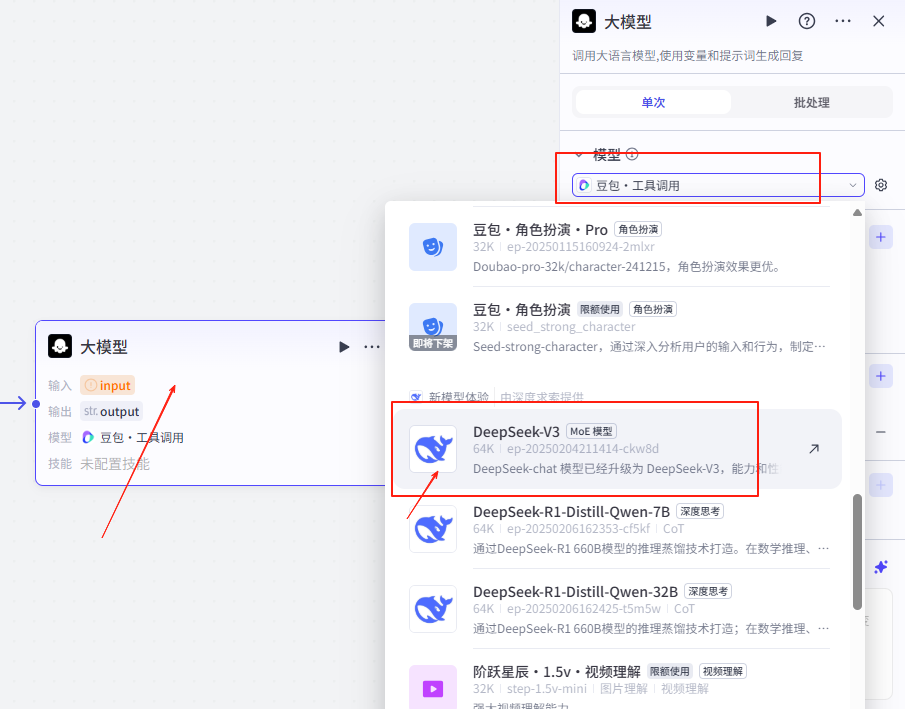
Task: Click 未配置技能 text on canvas node
Action: coord(115,464)
